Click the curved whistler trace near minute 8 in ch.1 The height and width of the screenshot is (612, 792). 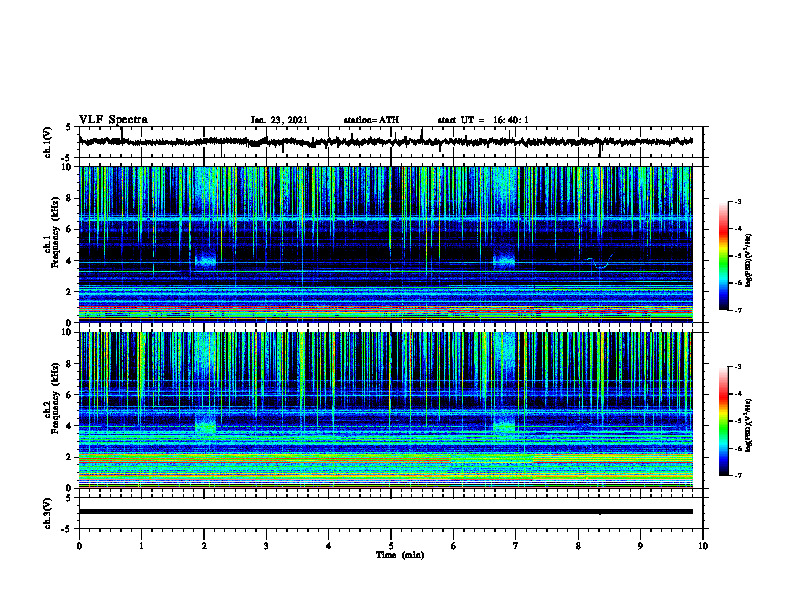pyautogui.click(x=600, y=262)
